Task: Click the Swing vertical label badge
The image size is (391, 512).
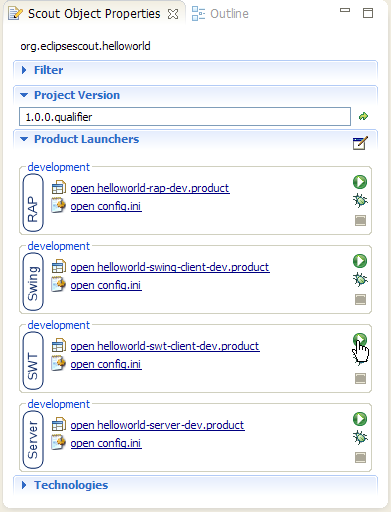Action: [x=33, y=282]
